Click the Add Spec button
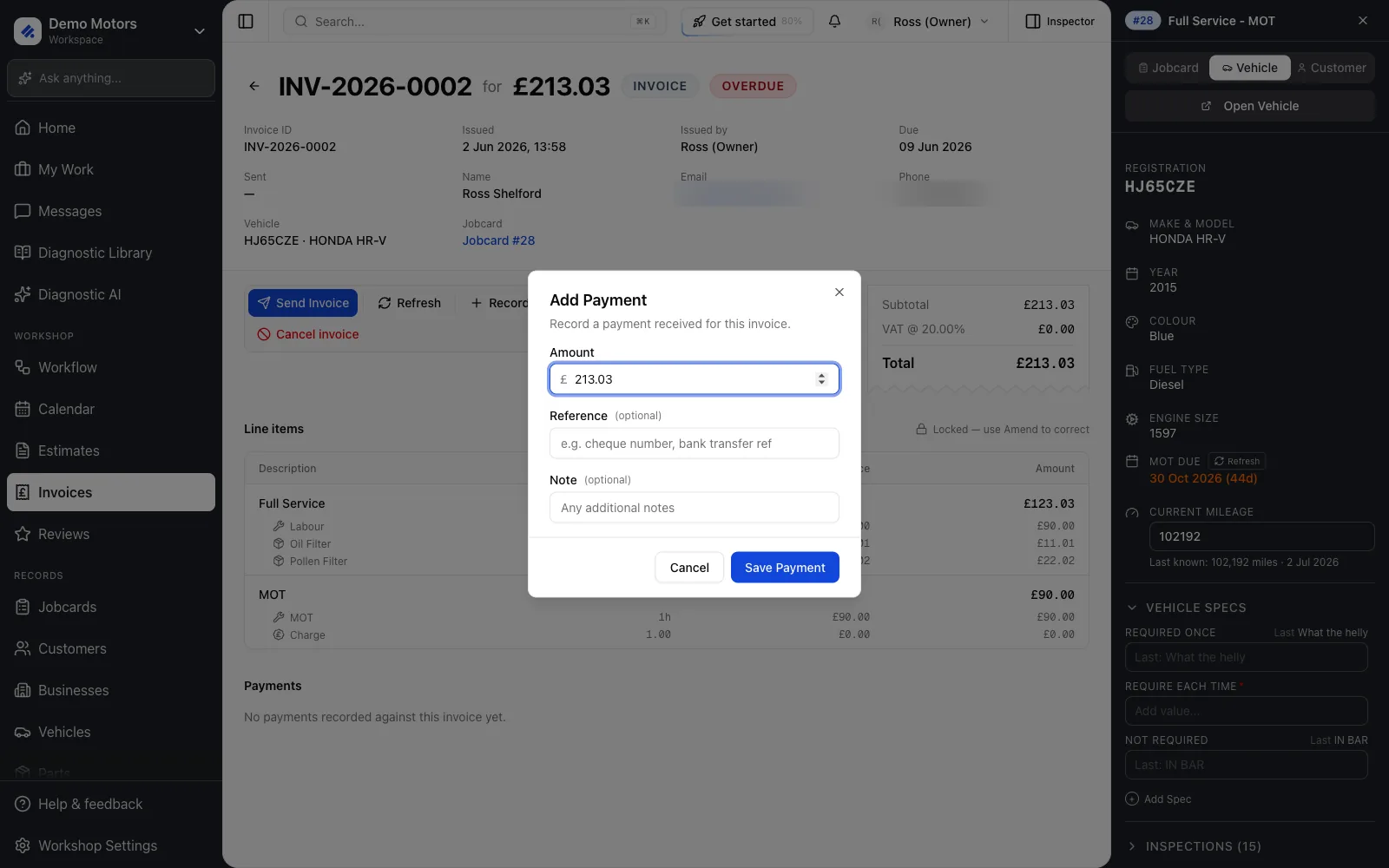The image size is (1389, 868). tap(1159, 799)
